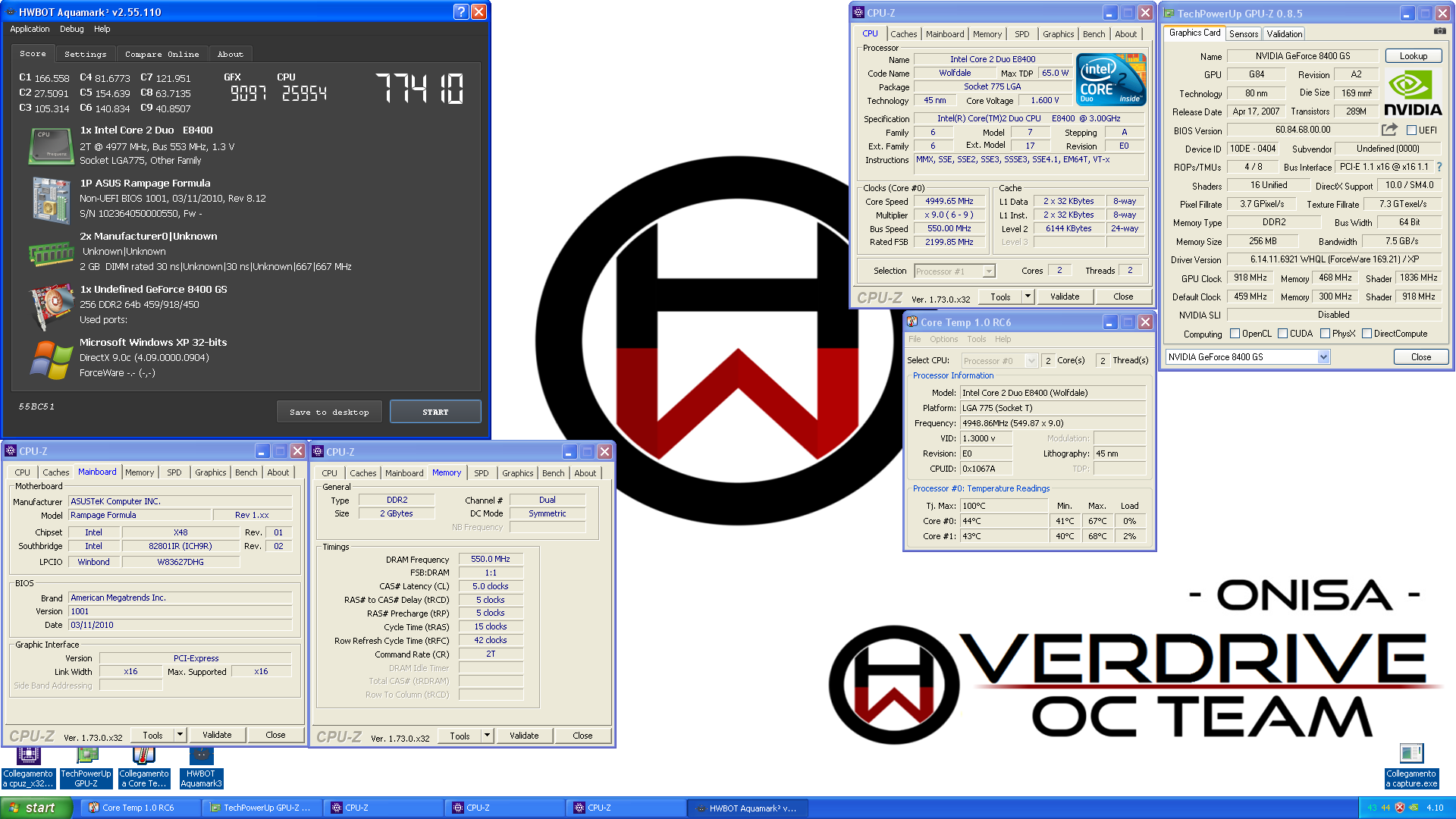Click the motherboard icon beside ASUS Rampage Formula

pos(51,200)
